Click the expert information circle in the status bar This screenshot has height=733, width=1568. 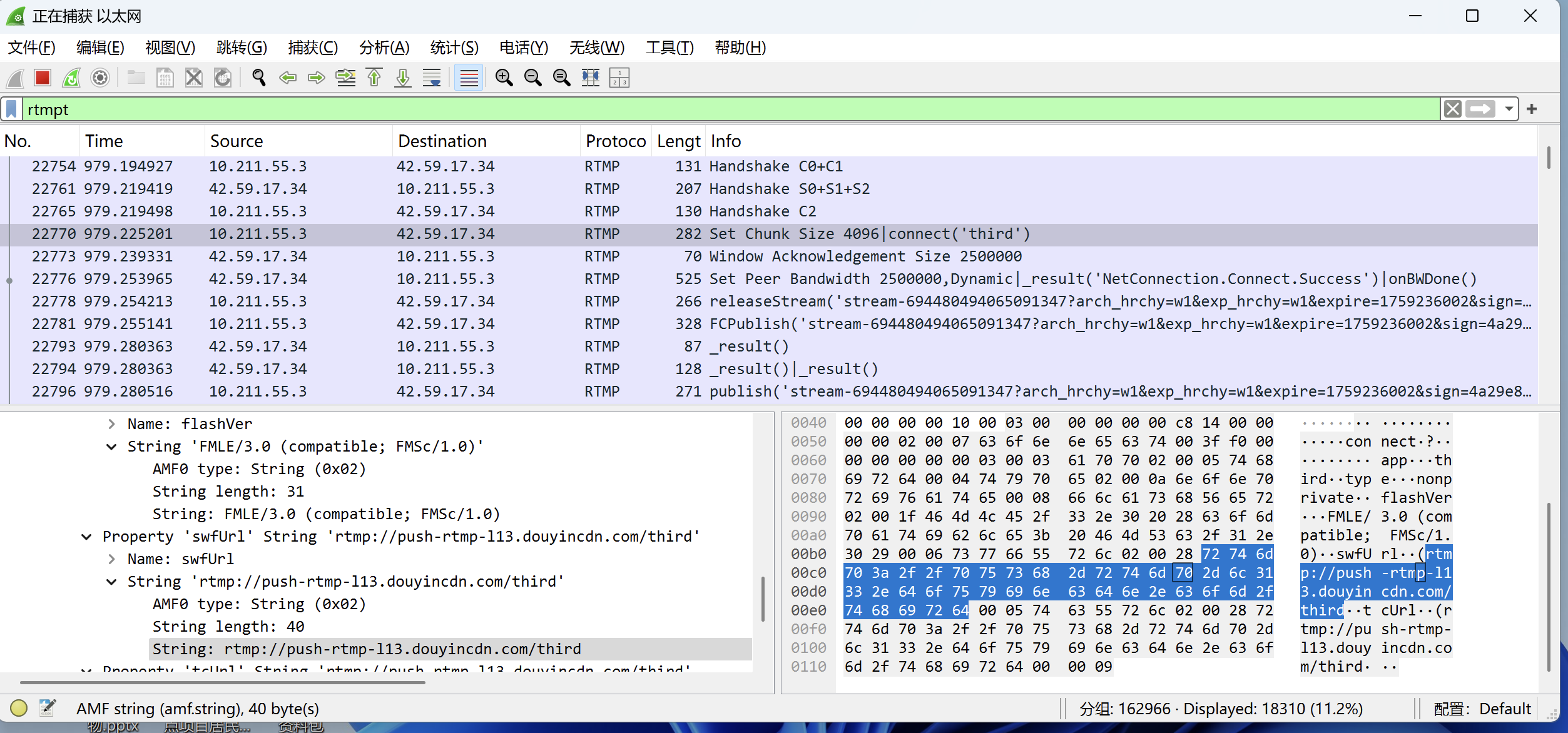(x=19, y=708)
